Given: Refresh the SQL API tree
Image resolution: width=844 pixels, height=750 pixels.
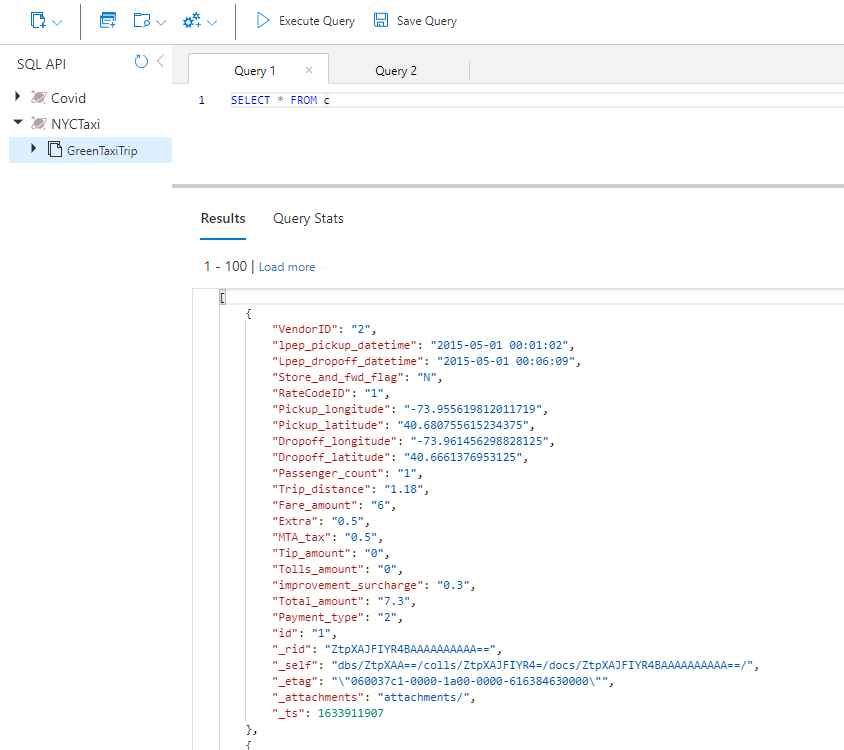Looking at the screenshot, I should (141, 62).
